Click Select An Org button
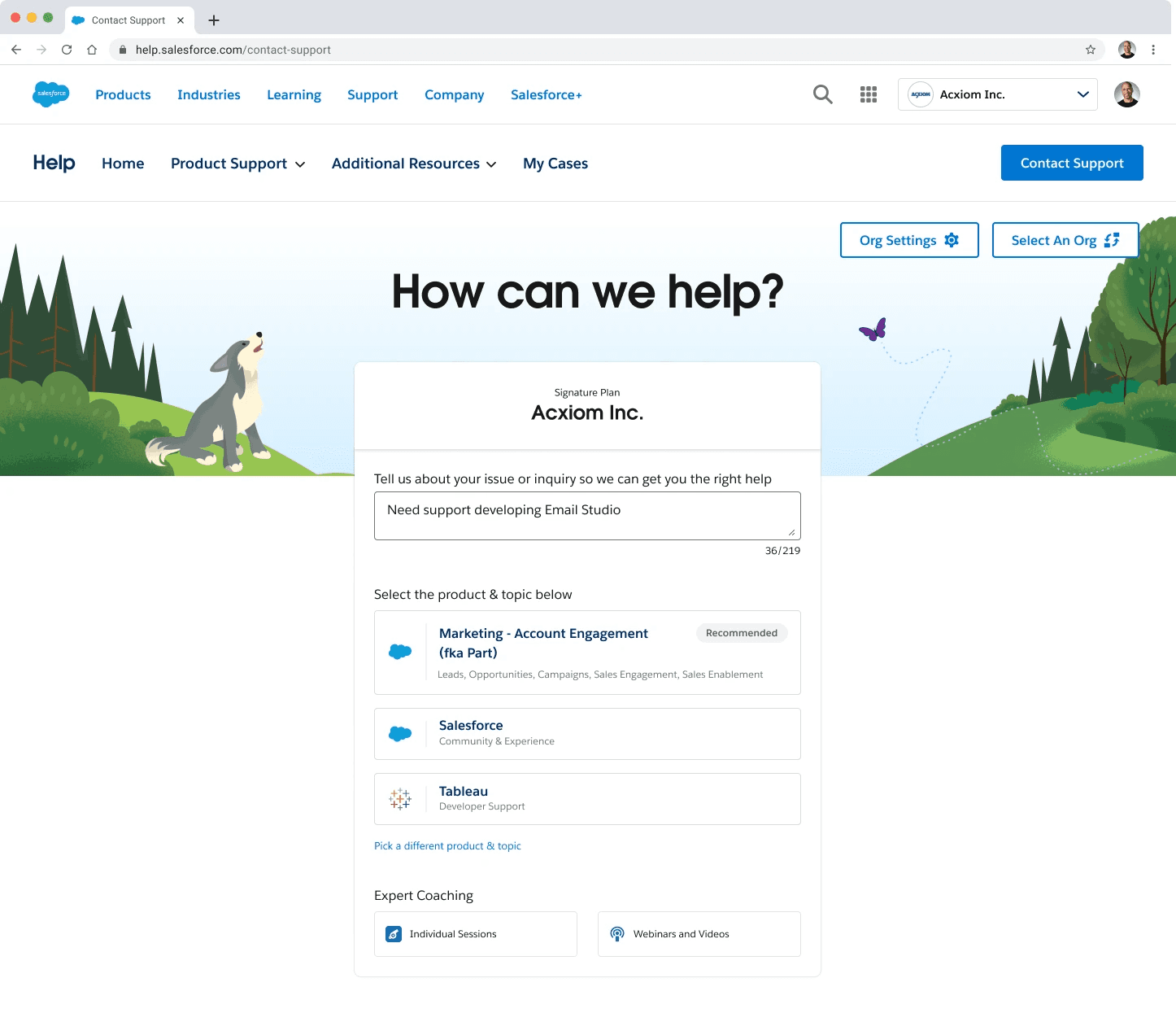This screenshot has height=1013, width=1176. [1065, 240]
